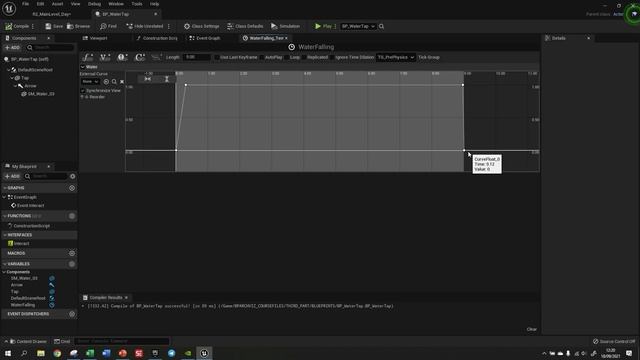Open the File menu
Viewport: 640px width, 360px height.
(25, 4)
